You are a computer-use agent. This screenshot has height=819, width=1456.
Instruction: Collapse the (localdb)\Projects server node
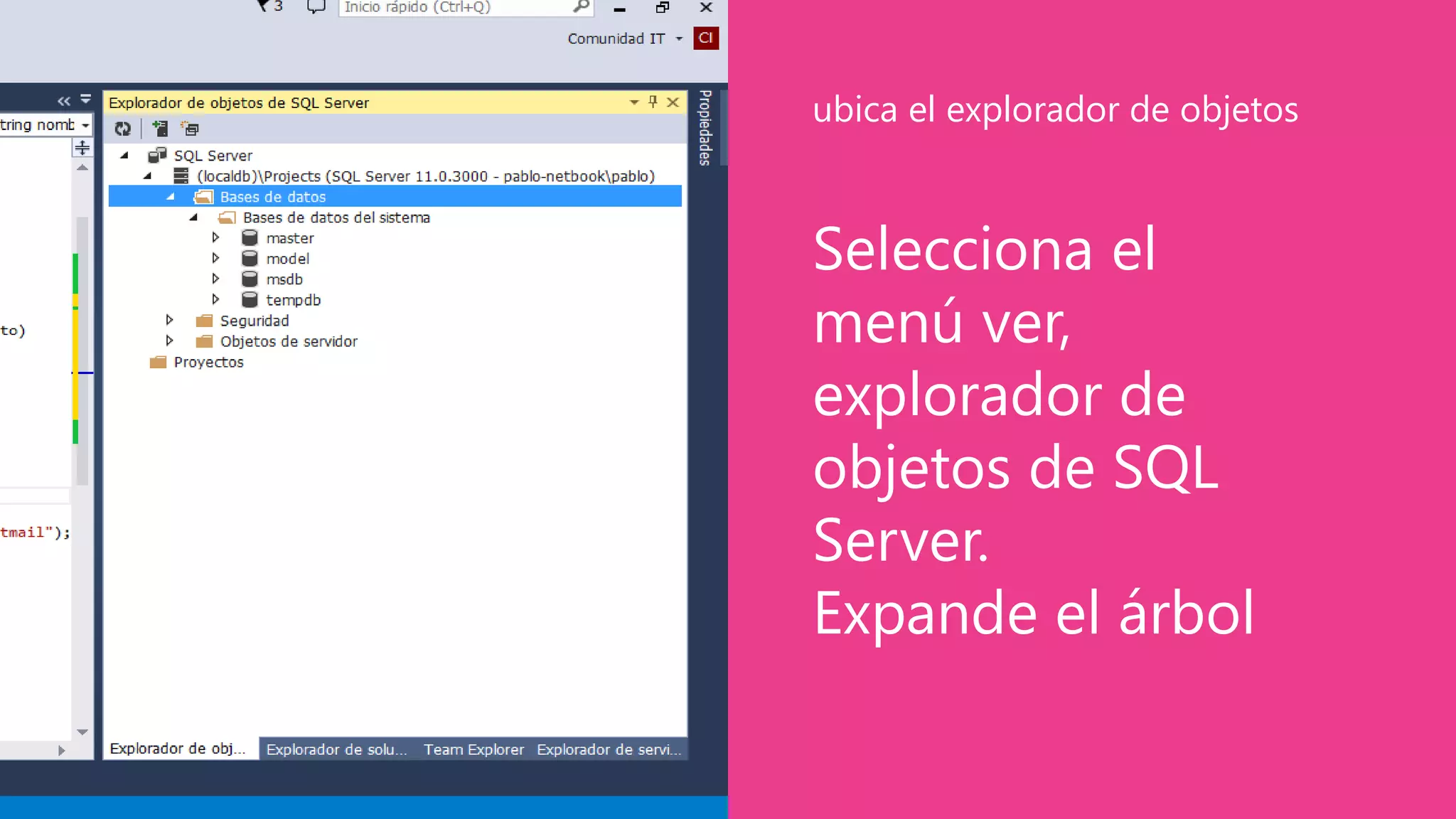point(148,176)
